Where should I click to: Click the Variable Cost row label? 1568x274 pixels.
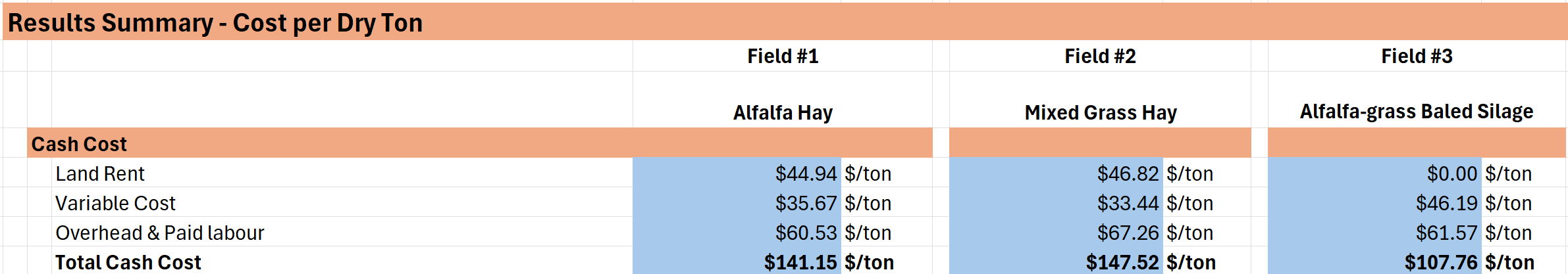(x=115, y=203)
